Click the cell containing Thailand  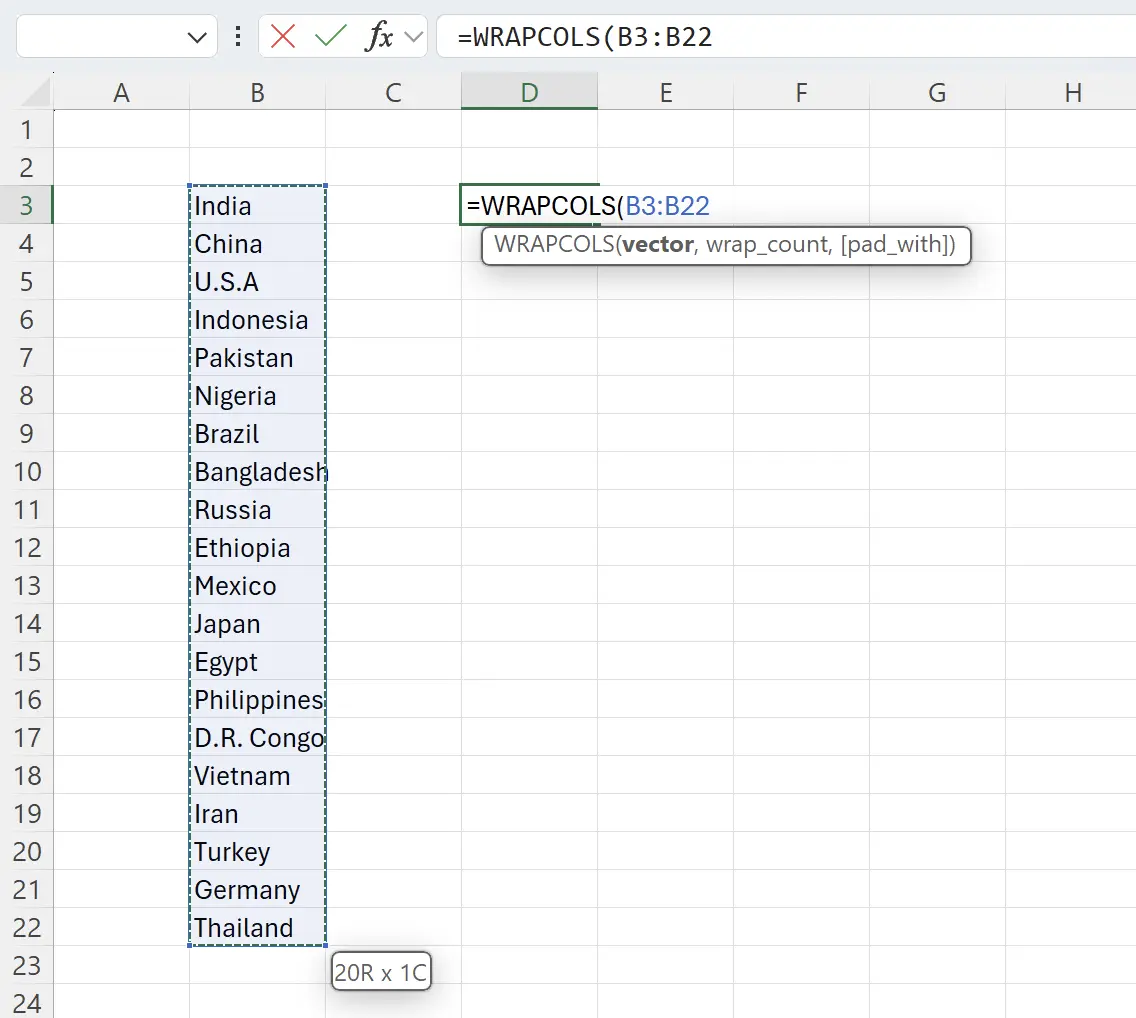pyautogui.click(x=257, y=928)
